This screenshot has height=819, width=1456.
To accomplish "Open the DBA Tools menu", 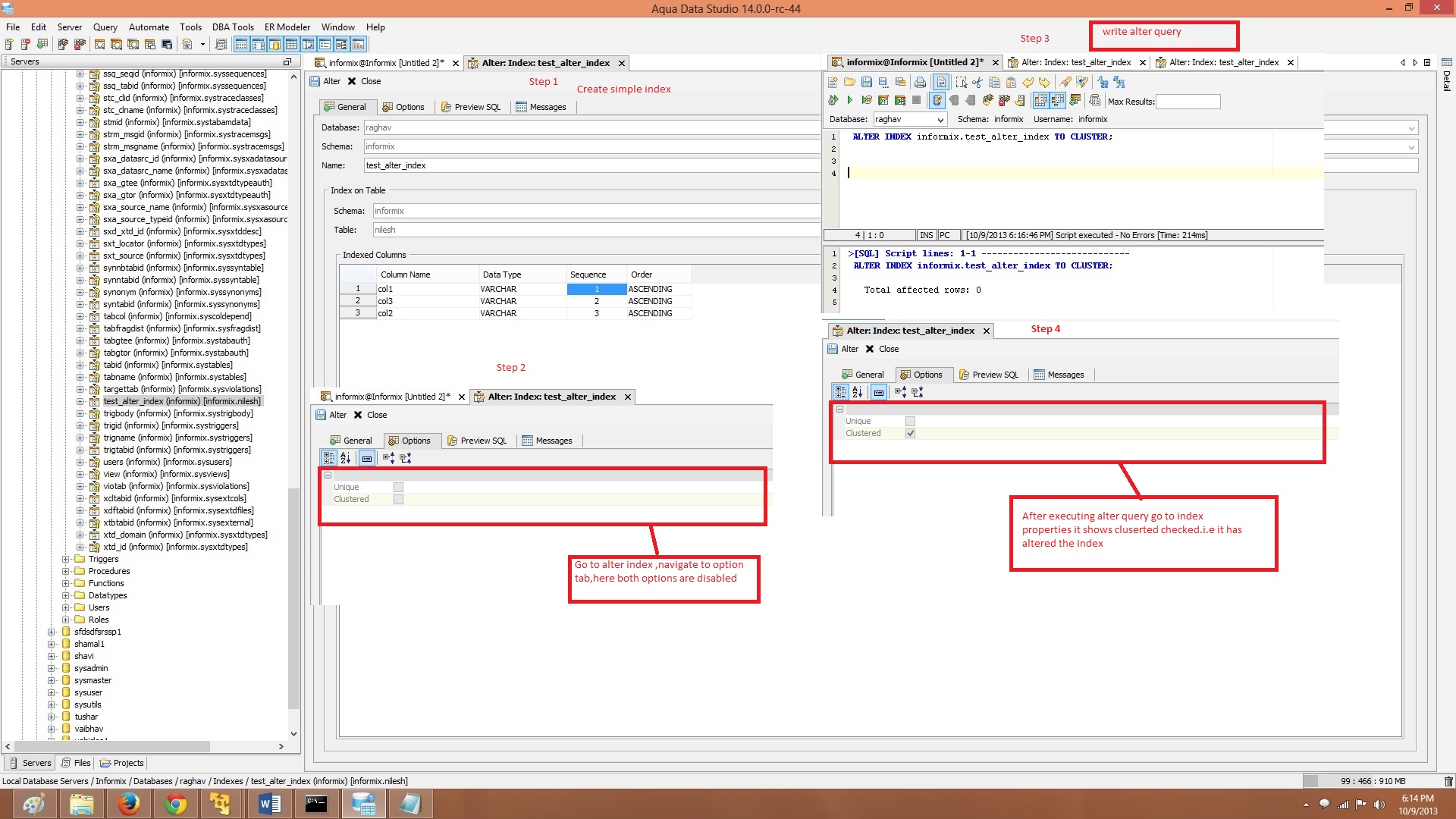I will [x=232, y=27].
